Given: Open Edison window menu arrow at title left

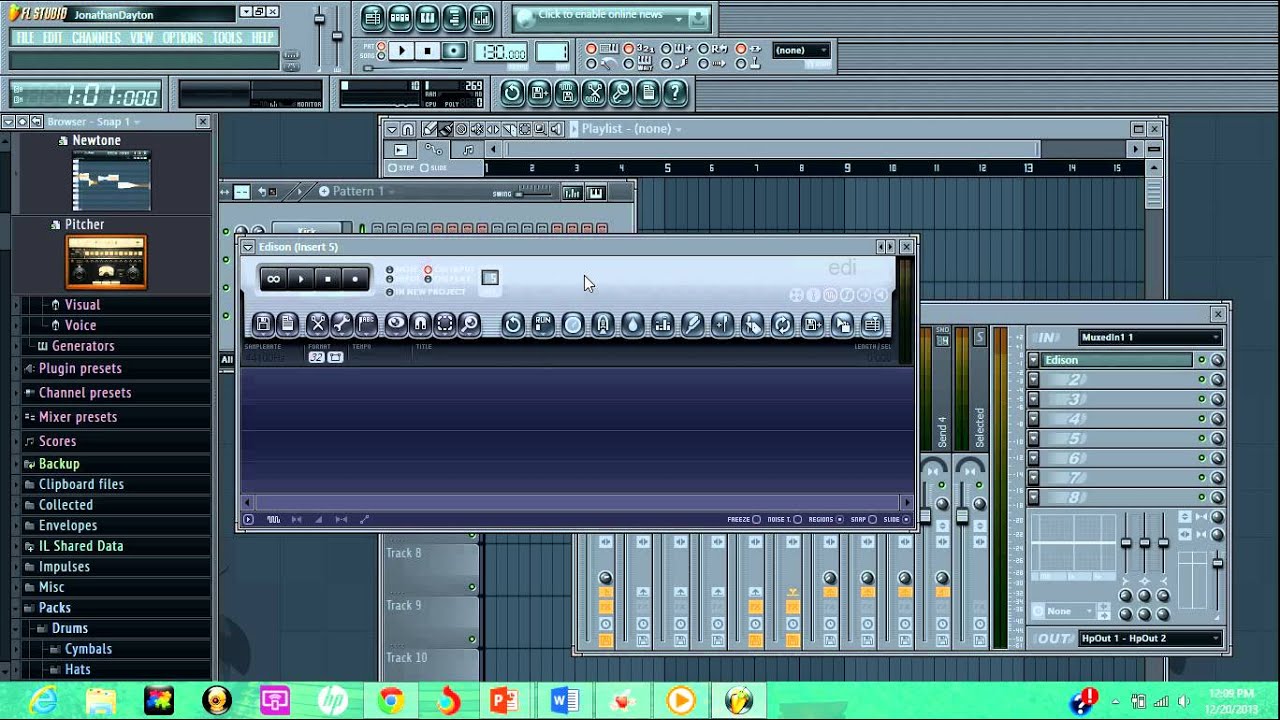Looking at the screenshot, I should tap(248, 247).
